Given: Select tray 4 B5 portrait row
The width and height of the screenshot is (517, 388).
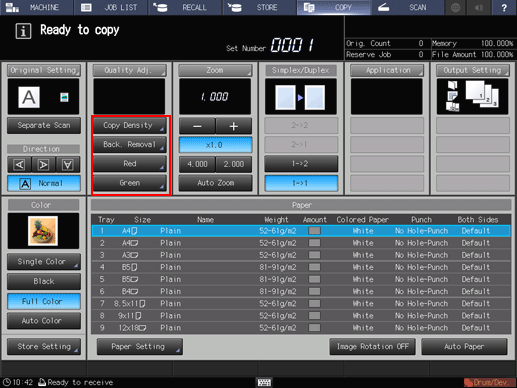Looking at the screenshot, I should coord(301,267).
